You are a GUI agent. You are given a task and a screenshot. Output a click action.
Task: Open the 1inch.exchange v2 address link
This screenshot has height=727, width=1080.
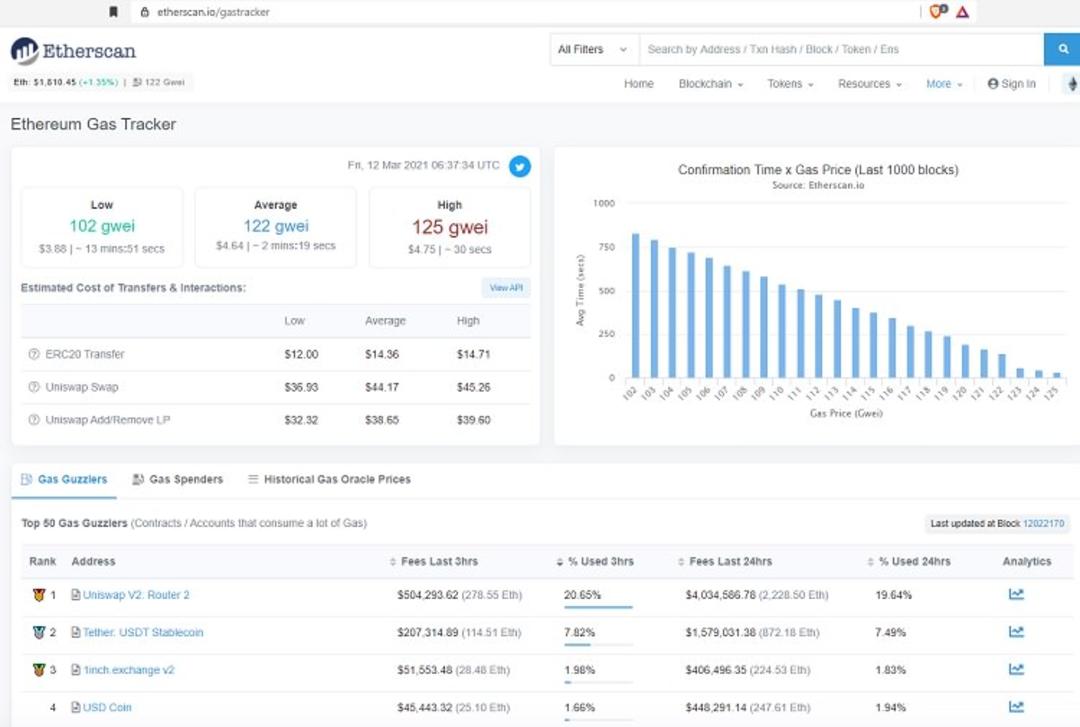pyautogui.click(x=129, y=670)
